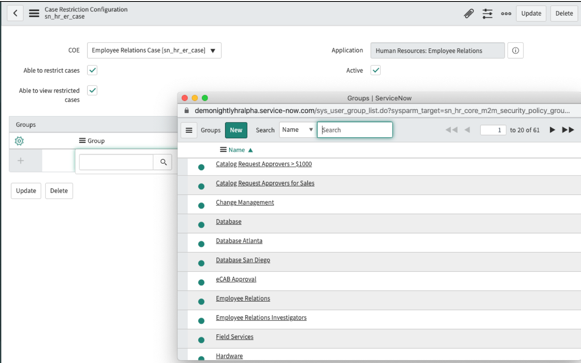Click green dot beside Catalog Request Approvers for Sales
The image size is (581, 363).
[201, 186]
